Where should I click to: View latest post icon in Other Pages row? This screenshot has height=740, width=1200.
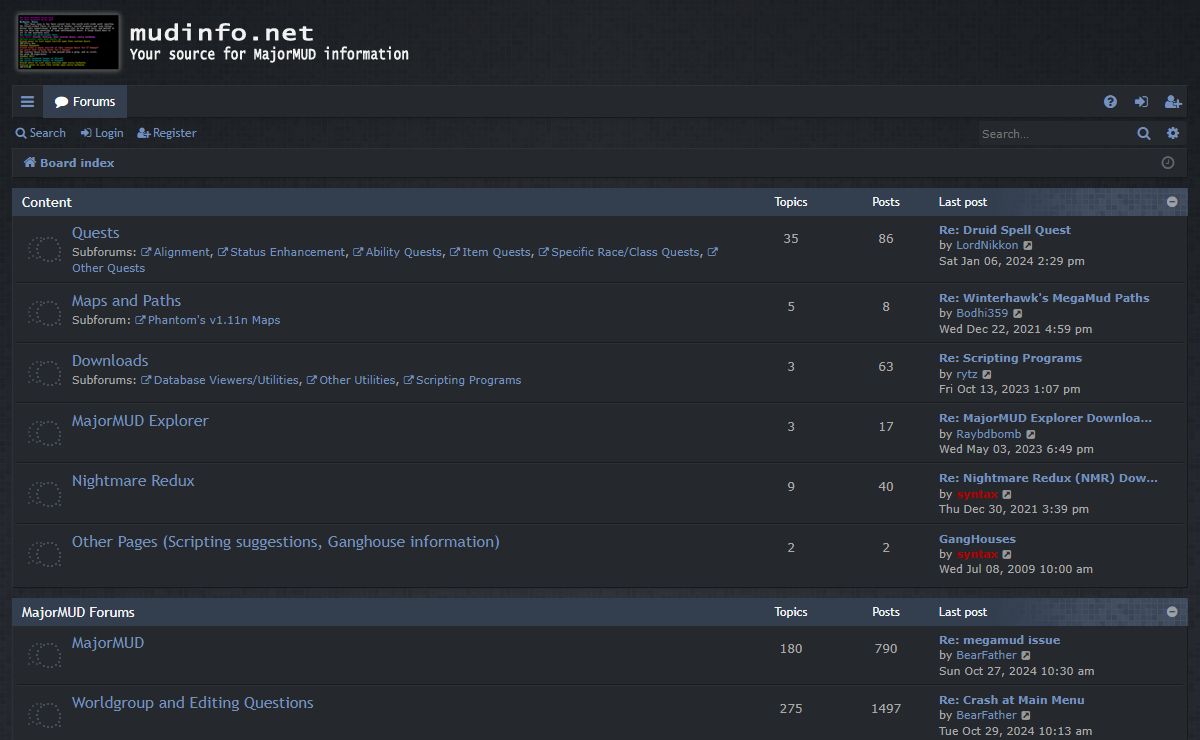pyautogui.click(x=1007, y=555)
